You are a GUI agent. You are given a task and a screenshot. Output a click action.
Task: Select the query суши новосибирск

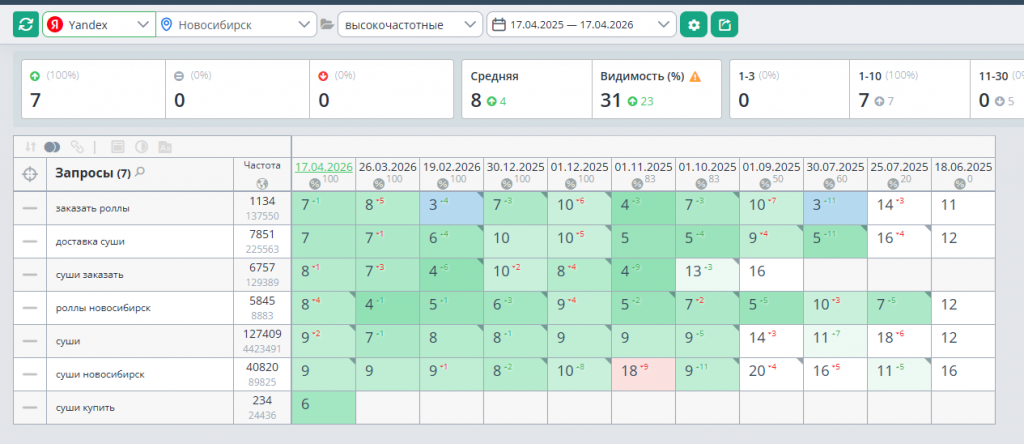click(x=100, y=375)
